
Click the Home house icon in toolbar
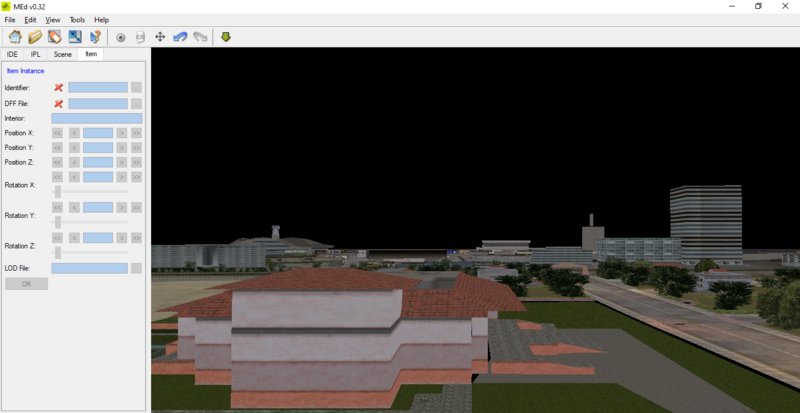pyautogui.click(x=15, y=37)
